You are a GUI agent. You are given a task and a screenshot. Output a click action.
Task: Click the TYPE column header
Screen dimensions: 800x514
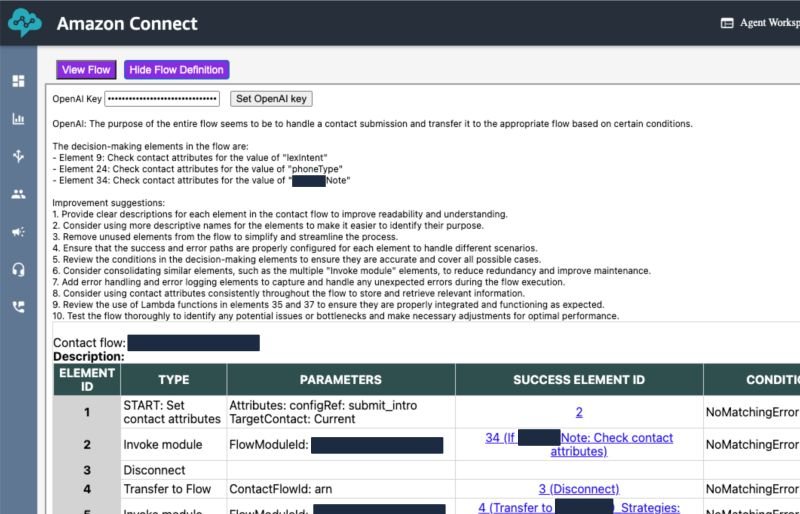[173, 380]
